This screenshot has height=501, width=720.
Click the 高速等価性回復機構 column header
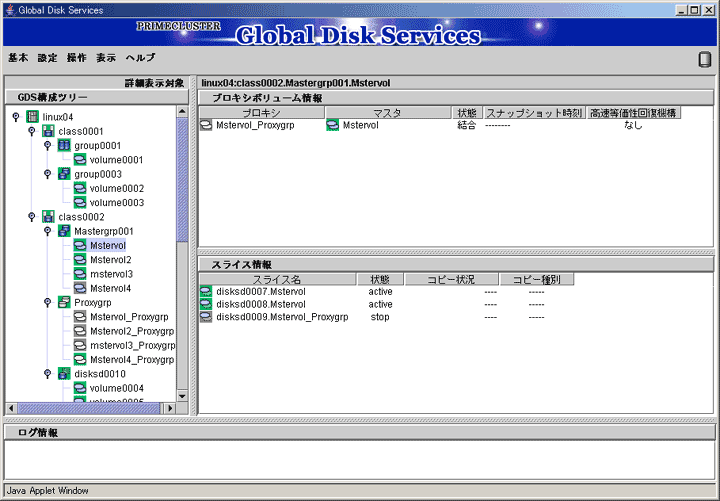tap(633, 113)
